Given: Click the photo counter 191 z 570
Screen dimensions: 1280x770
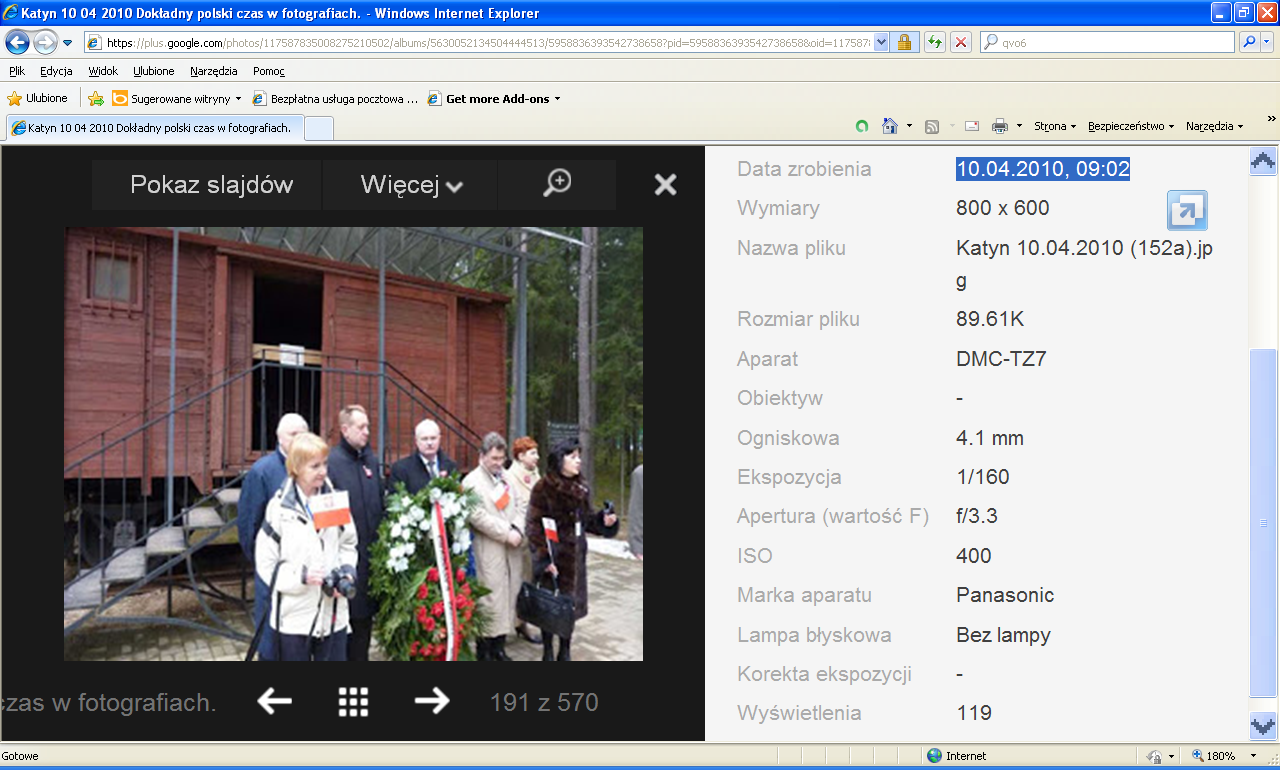Looking at the screenshot, I should tap(544, 703).
